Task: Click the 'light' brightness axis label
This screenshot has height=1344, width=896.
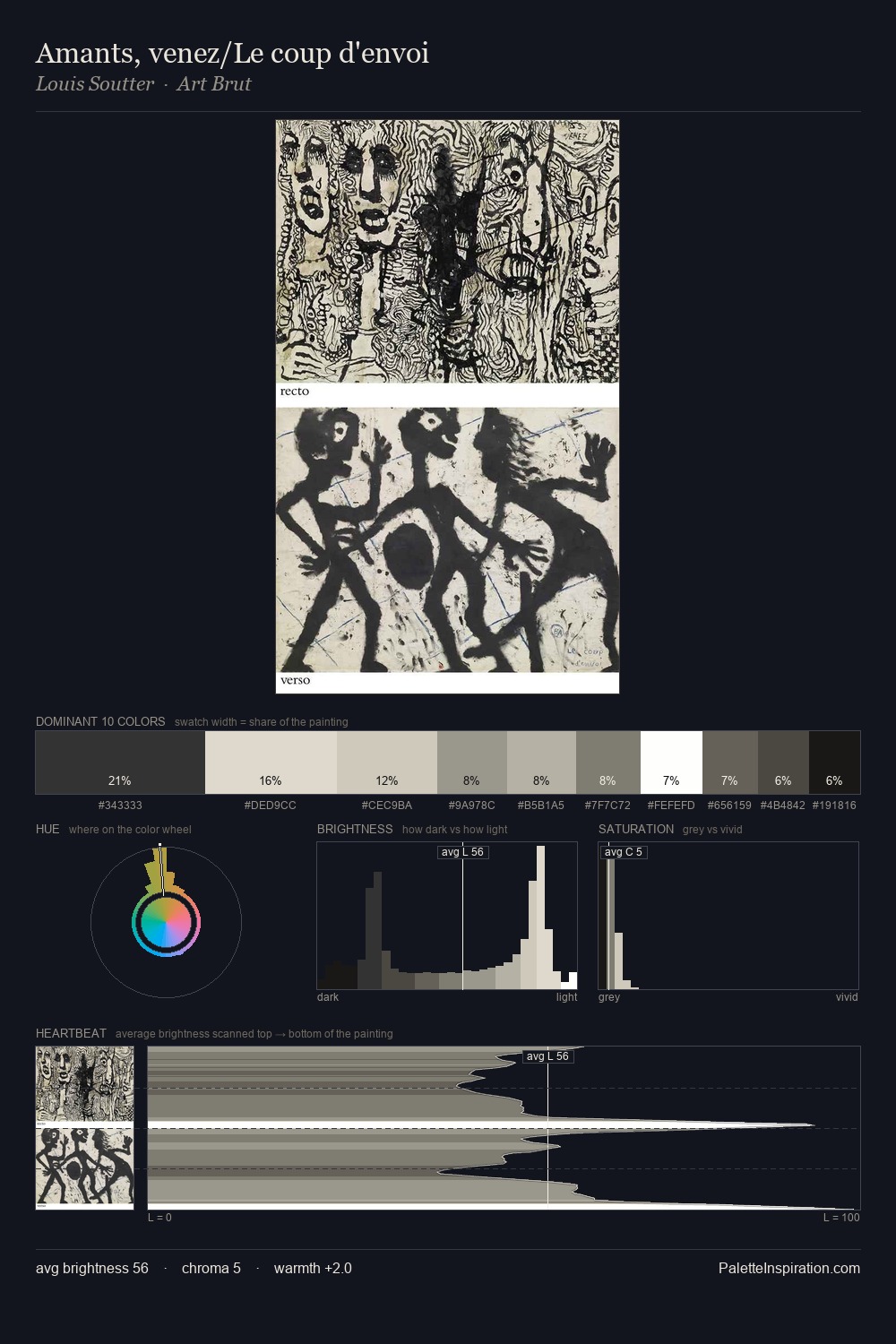Action: tap(566, 997)
